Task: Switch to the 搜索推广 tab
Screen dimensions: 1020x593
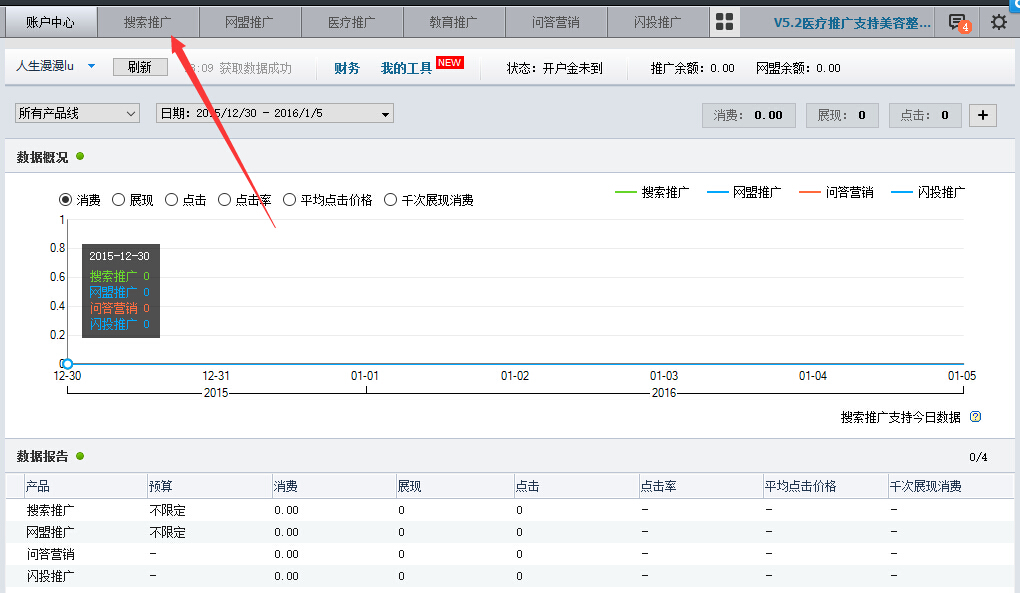Action: [x=148, y=22]
